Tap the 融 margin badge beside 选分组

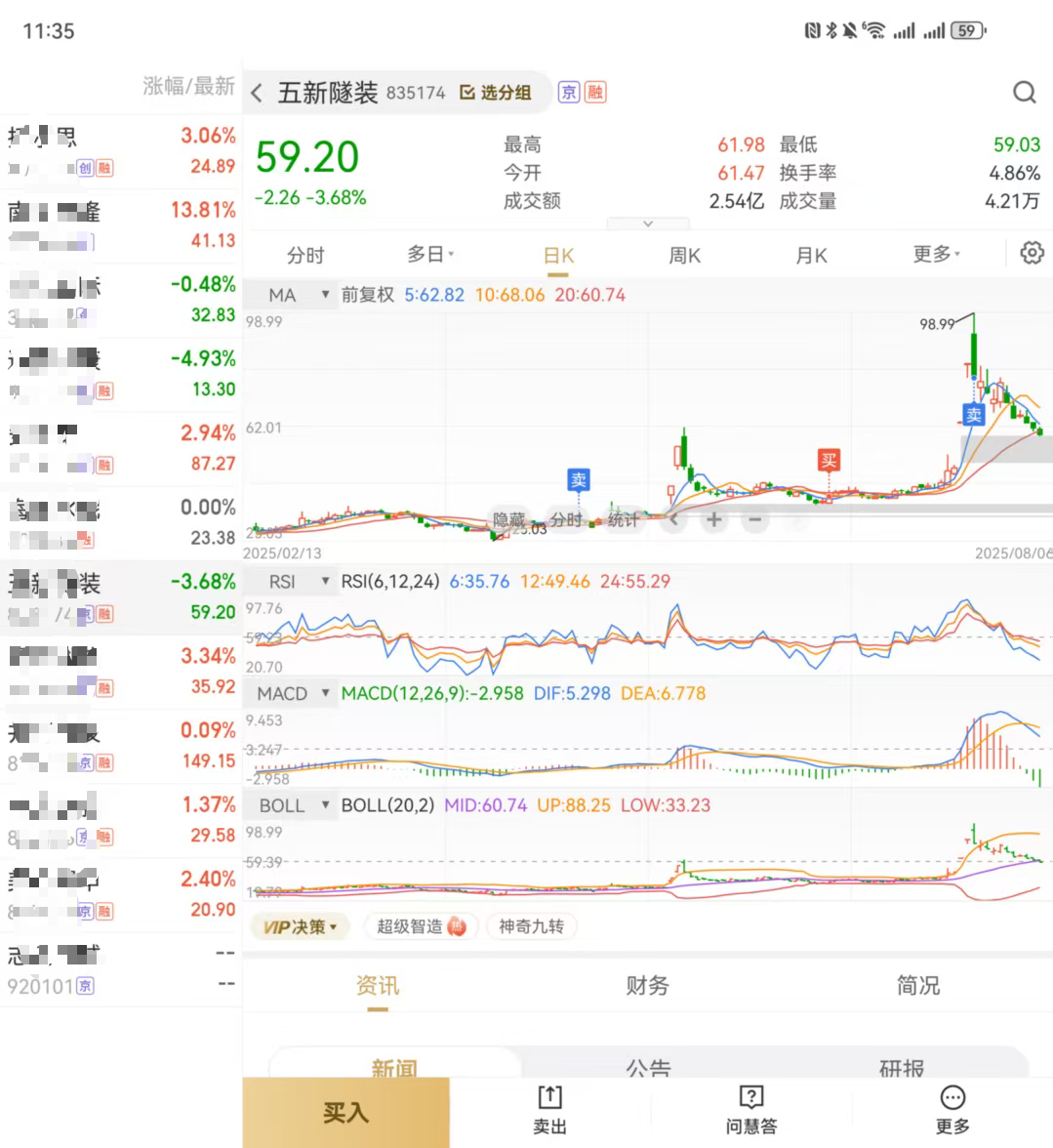[x=595, y=92]
